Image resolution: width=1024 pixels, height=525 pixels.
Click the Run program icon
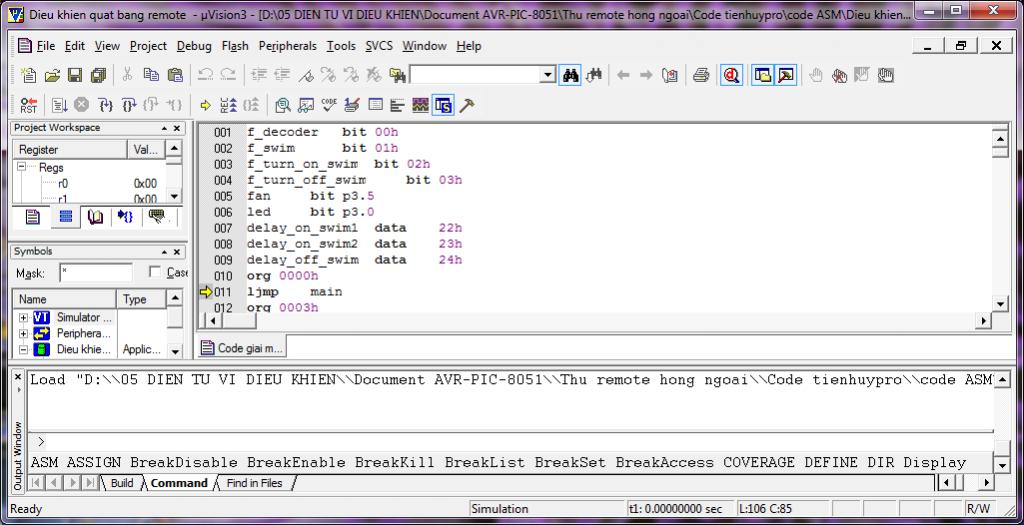click(x=59, y=105)
